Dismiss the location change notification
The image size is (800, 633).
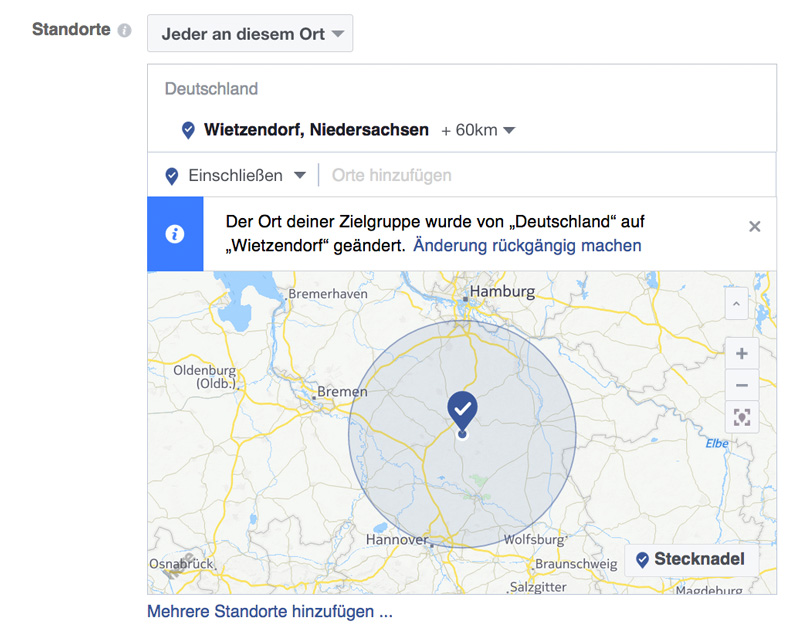coord(755,227)
